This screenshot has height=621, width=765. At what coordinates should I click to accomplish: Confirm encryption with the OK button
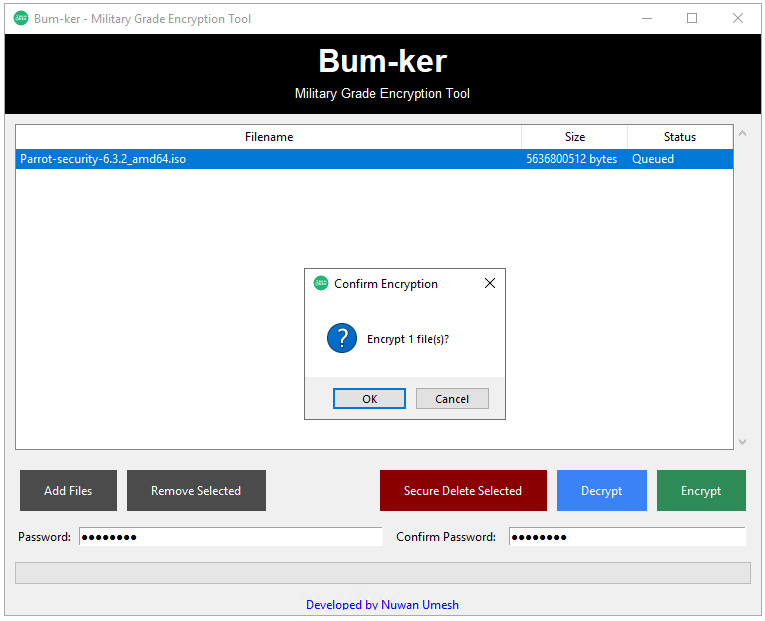tap(369, 399)
